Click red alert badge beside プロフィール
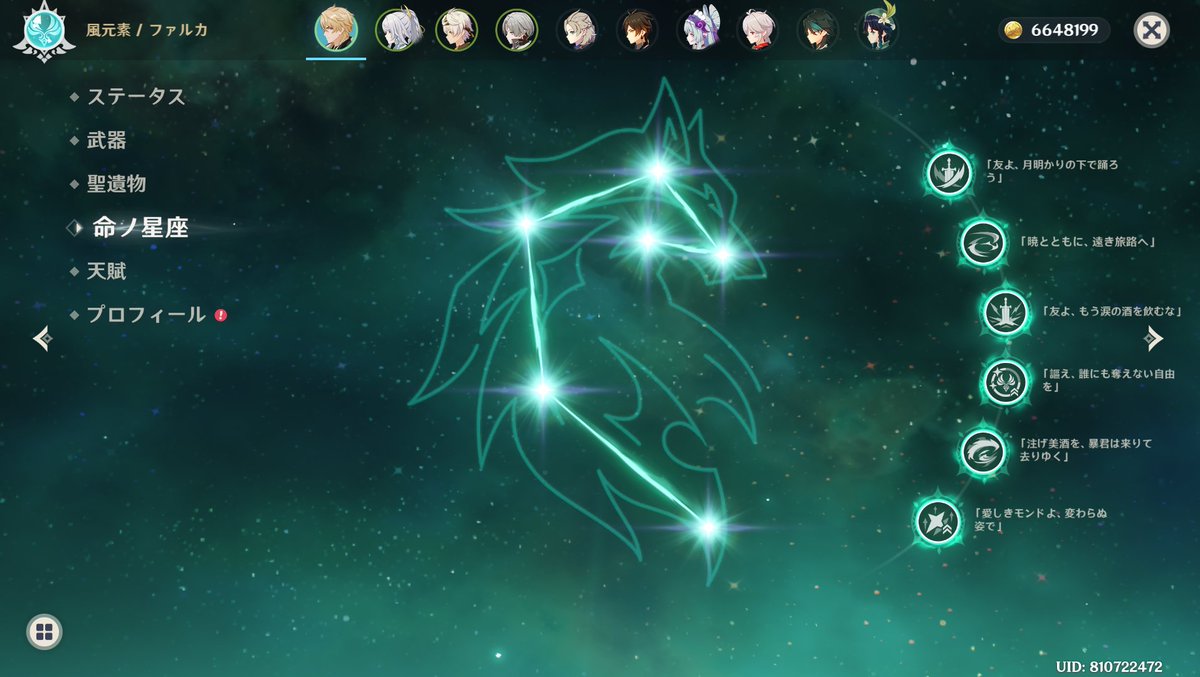The height and width of the screenshot is (677, 1200). [221, 315]
